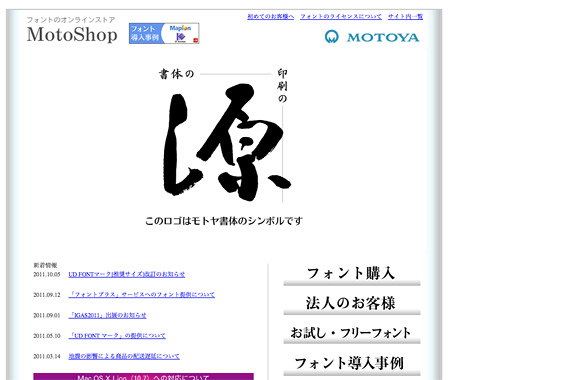Viewport: 580px width, 380px height.
Task: Go to お試し・フリーフォント section
Action: [352, 333]
